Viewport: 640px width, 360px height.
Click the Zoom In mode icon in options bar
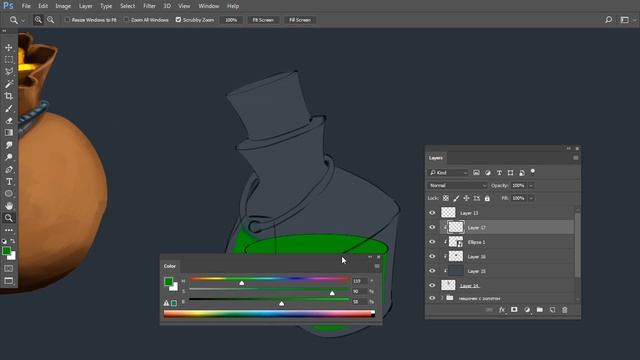coord(38,20)
